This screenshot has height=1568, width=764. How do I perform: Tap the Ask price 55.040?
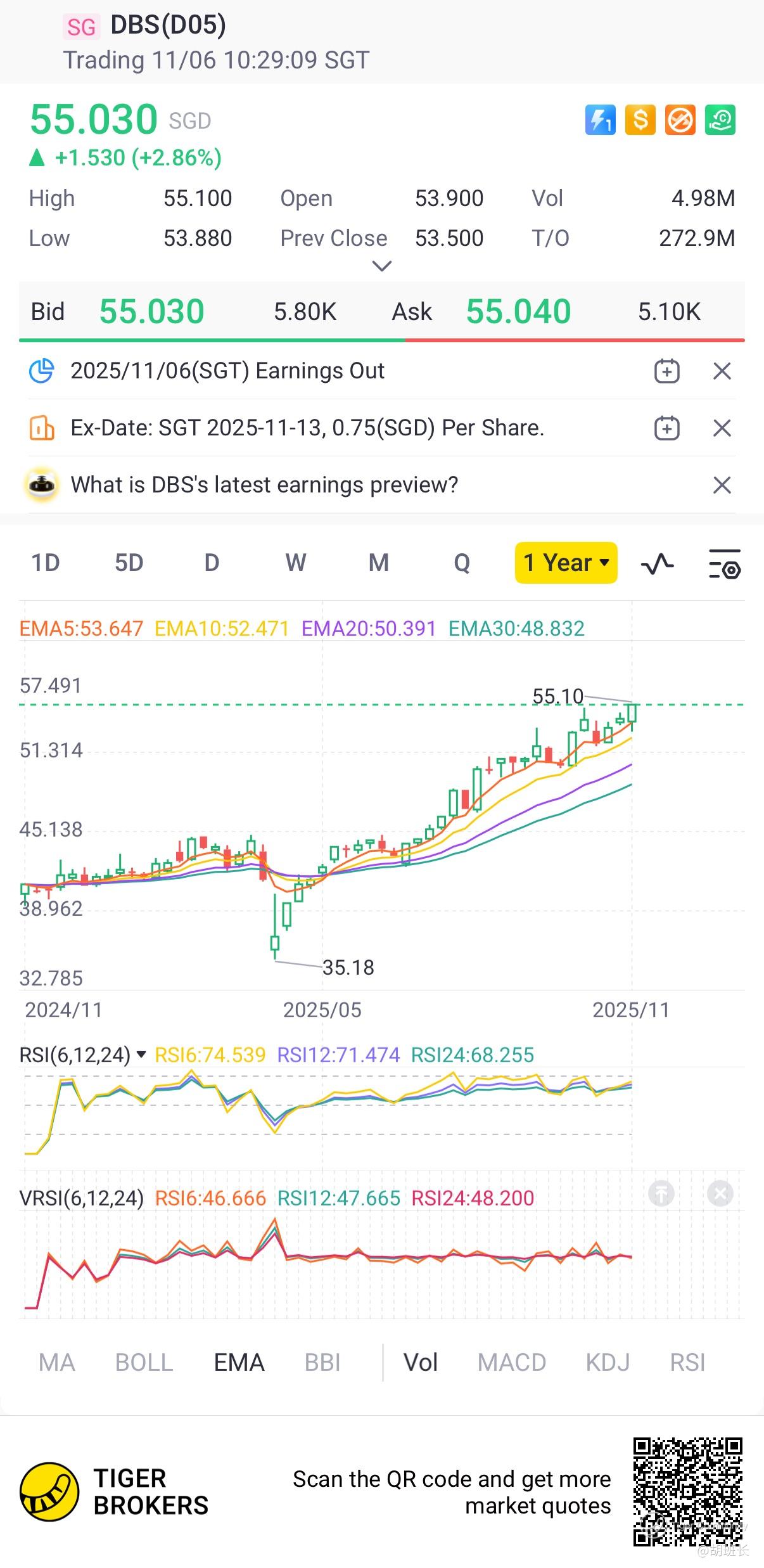[x=519, y=312]
